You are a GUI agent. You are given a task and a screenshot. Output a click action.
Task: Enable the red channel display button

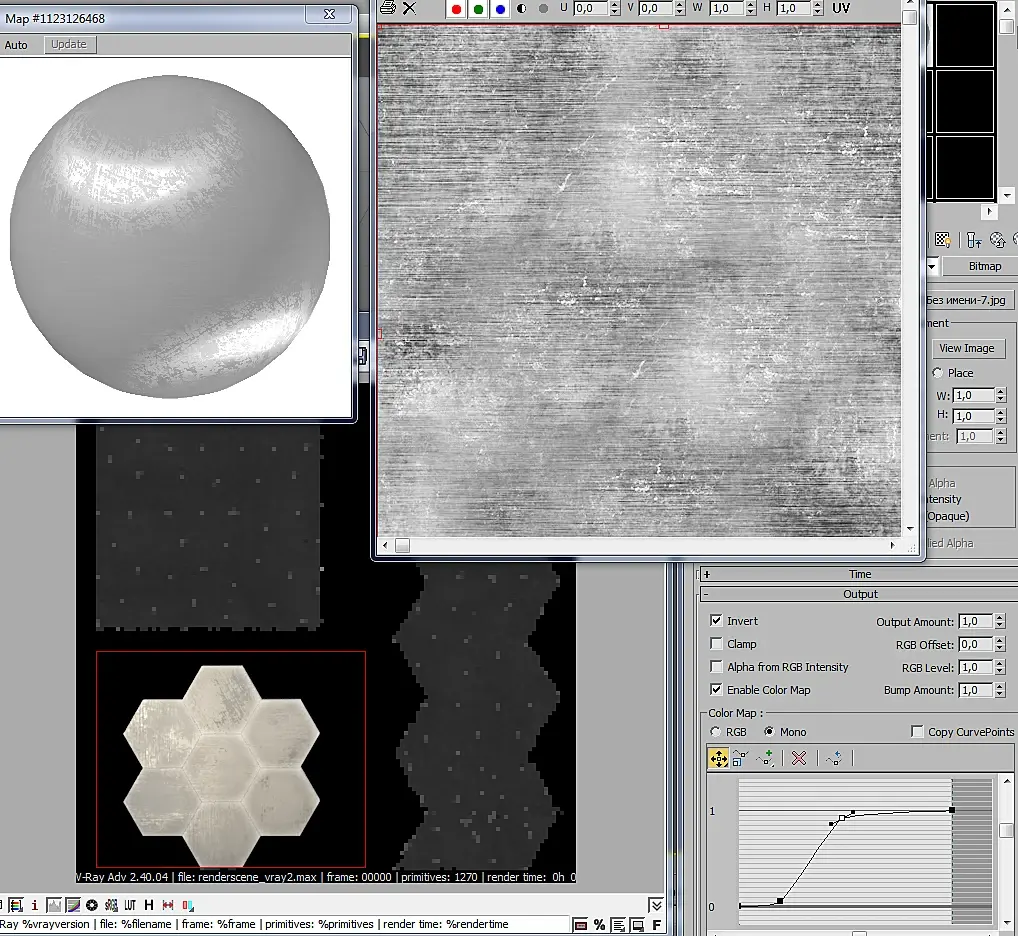456,9
